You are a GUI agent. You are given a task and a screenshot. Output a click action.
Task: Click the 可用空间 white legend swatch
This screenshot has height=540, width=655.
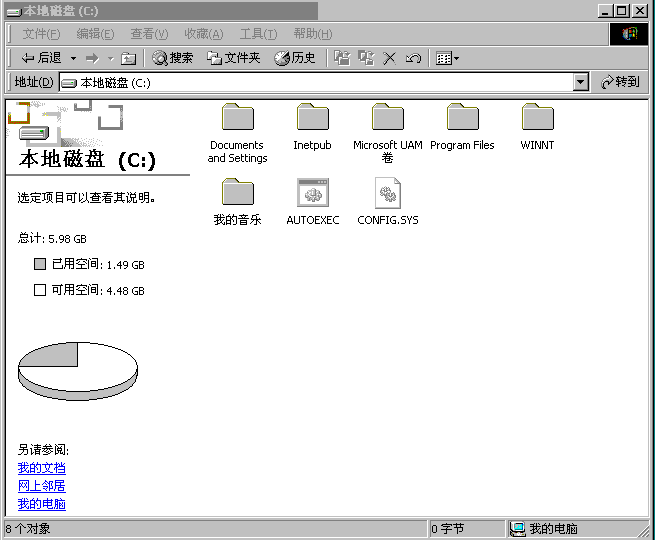pos(40,290)
